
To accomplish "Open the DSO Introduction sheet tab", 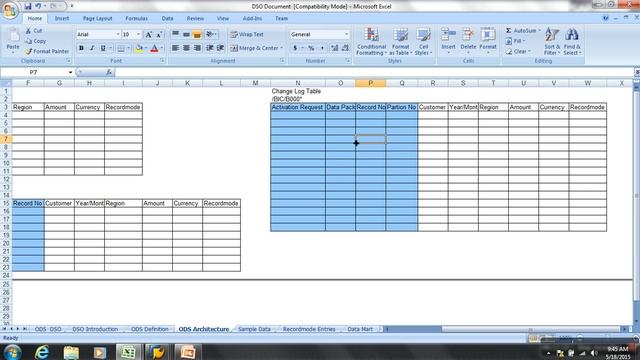I will 95,329.
